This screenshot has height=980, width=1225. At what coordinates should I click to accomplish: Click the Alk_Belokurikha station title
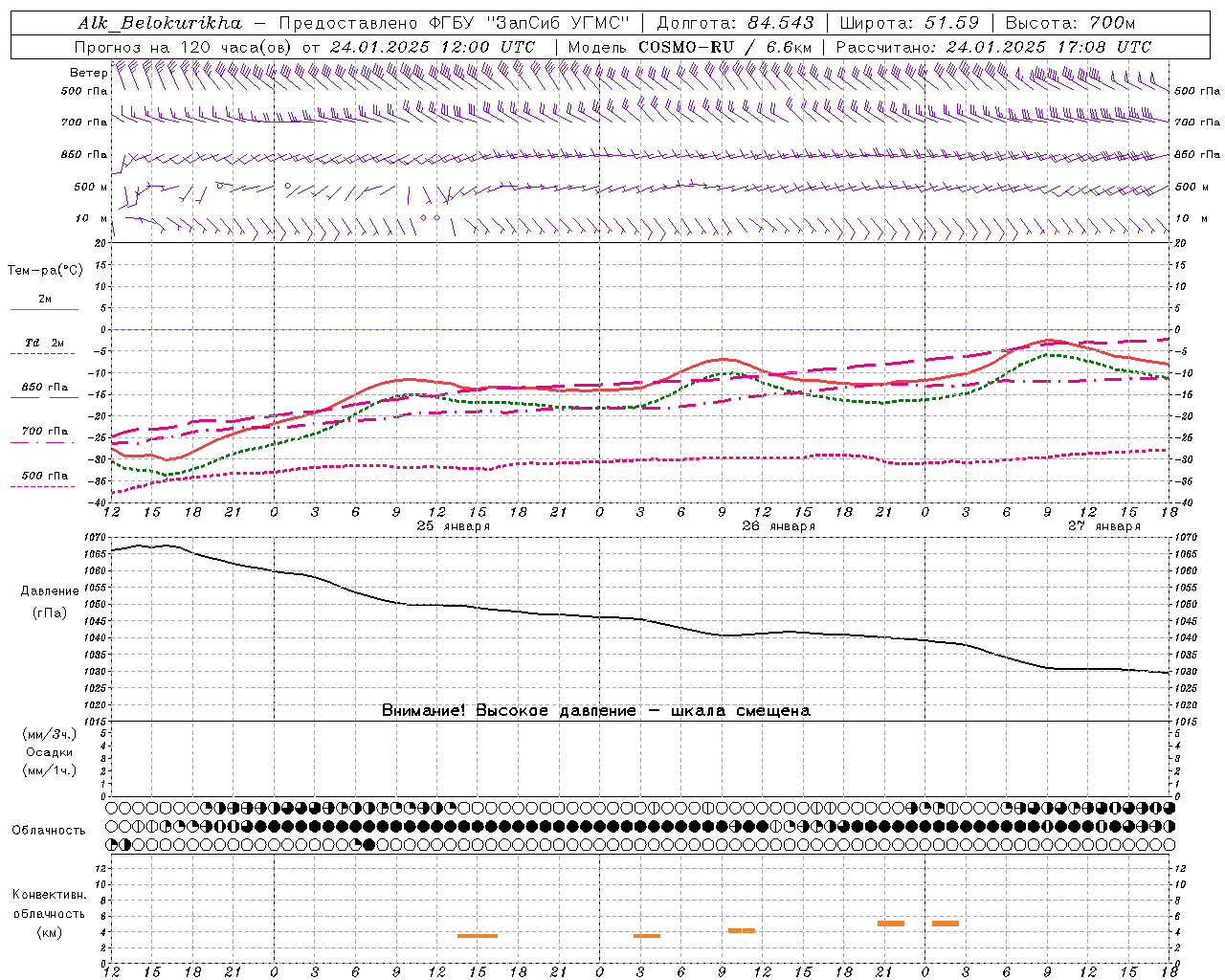(x=160, y=23)
